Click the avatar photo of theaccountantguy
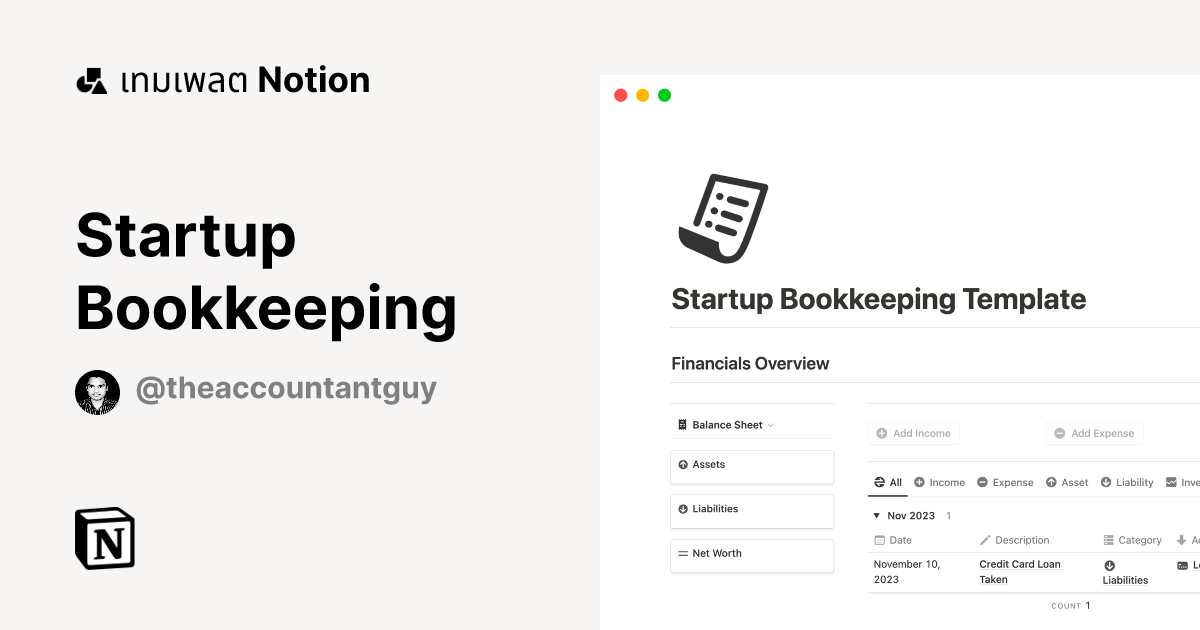 (x=97, y=391)
